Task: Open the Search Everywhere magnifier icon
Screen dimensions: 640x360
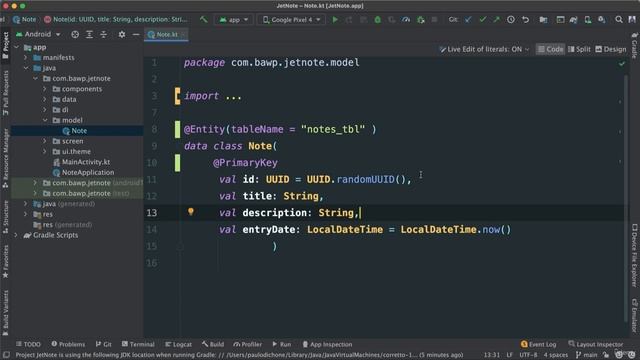Action: pyautogui.click(x=619, y=19)
